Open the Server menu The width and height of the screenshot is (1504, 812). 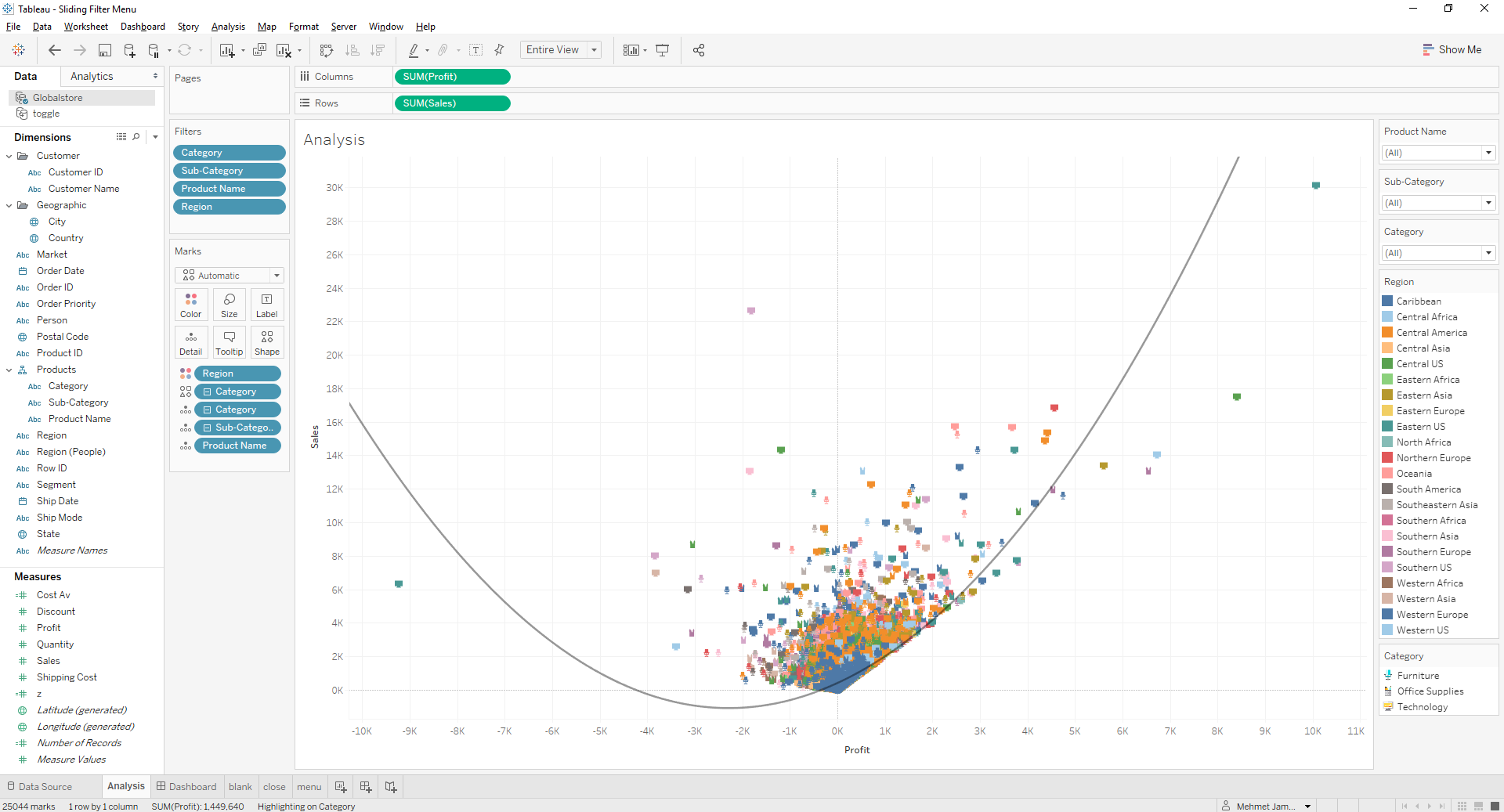(x=343, y=27)
